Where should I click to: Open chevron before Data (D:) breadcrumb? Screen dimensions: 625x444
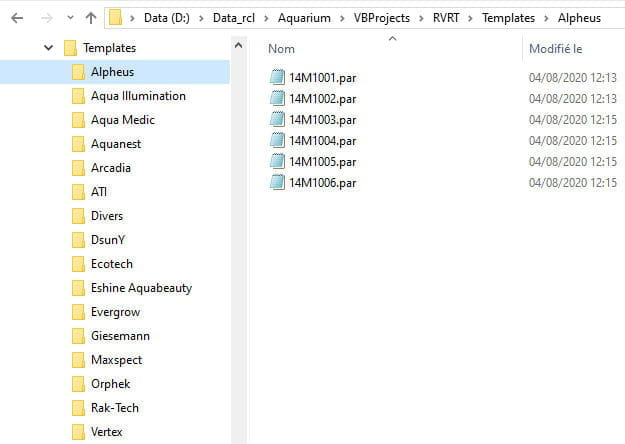tap(132, 18)
